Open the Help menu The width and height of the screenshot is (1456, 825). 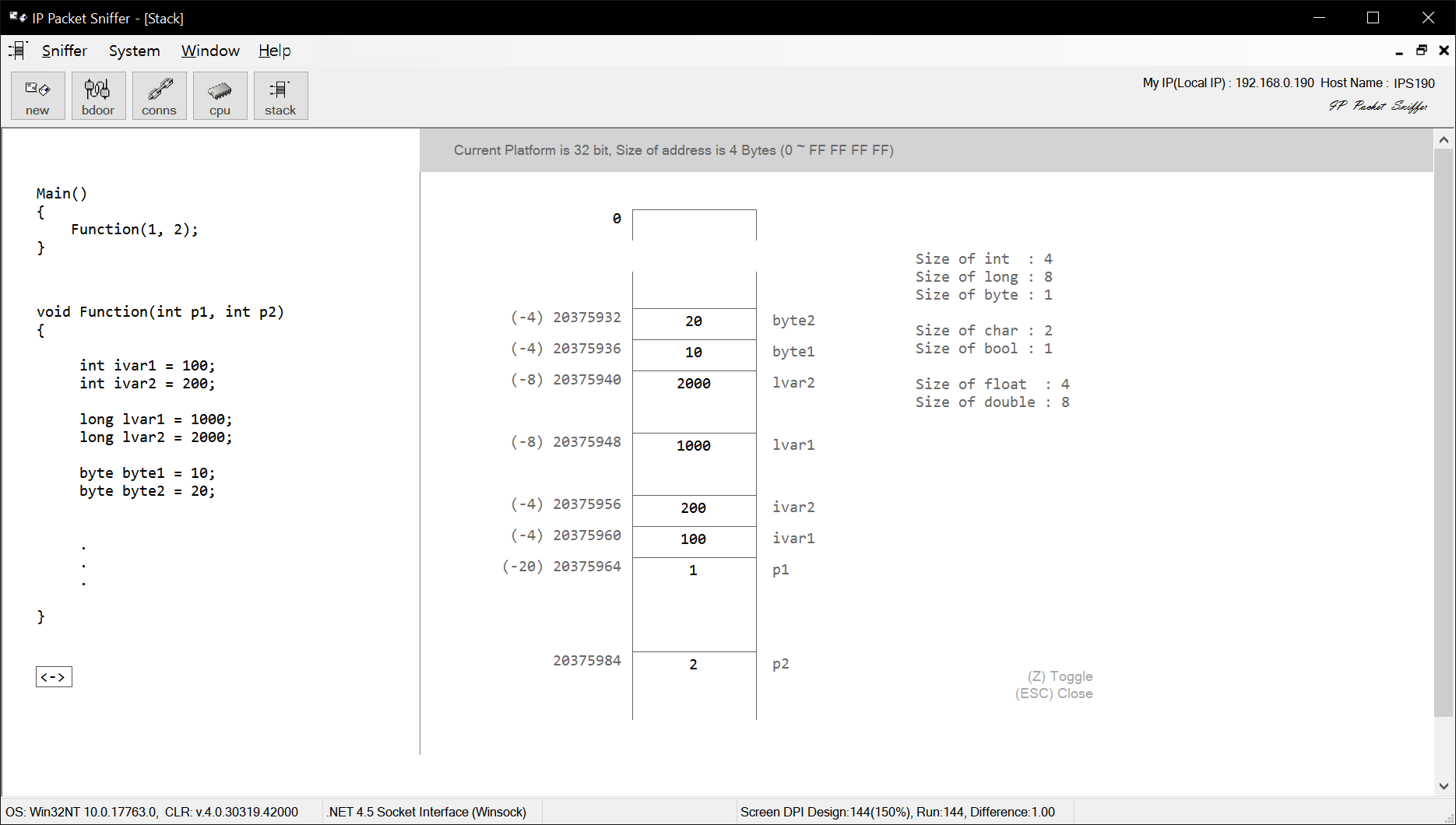click(x=274, y=51)
